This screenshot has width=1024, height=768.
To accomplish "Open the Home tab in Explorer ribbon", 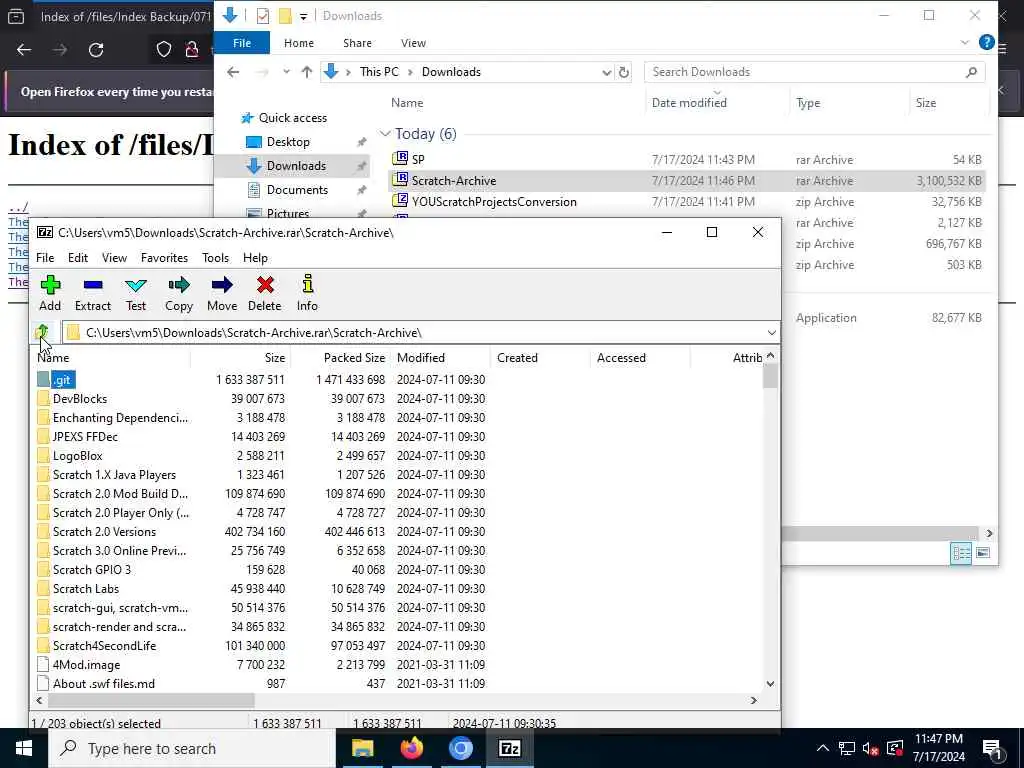I will (x=298, y=43).
